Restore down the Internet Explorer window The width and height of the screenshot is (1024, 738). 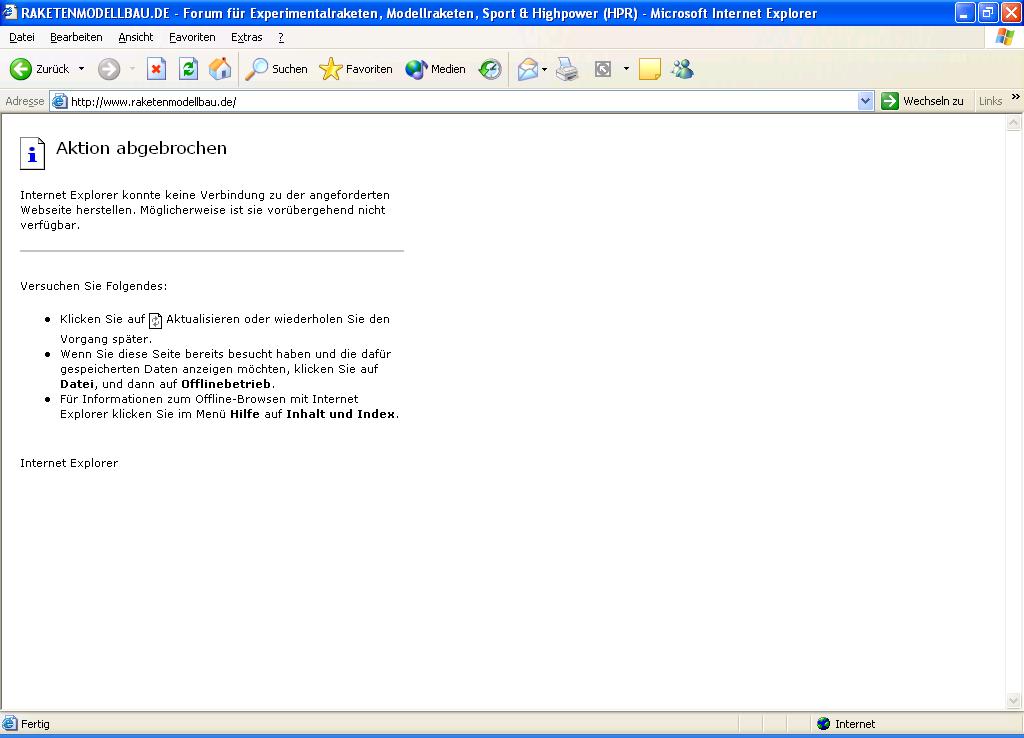[987, 12]
